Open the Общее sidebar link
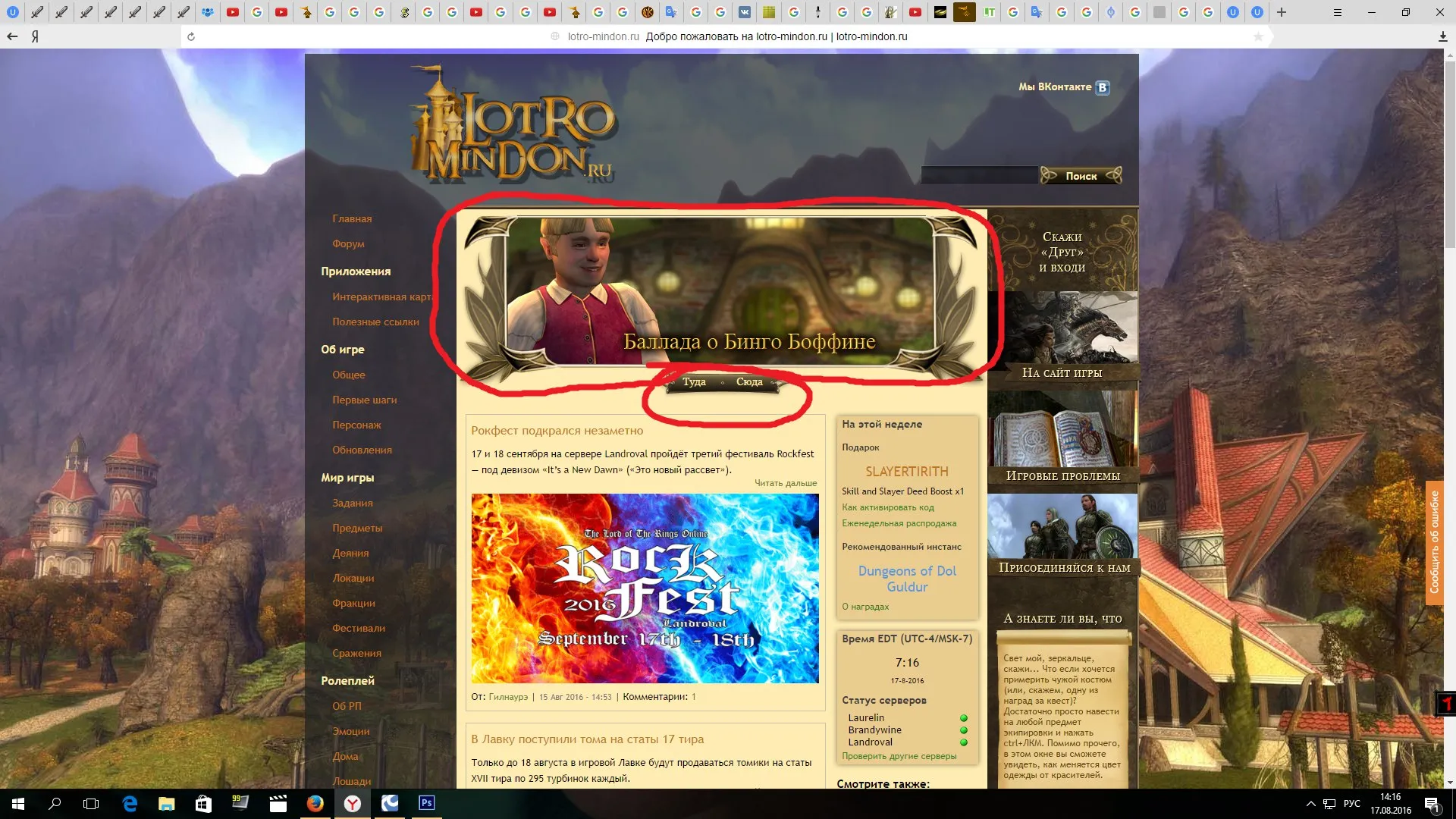The width and height of the screenshot is (1456, 819). pyautogui.click(x=349, y=375)
